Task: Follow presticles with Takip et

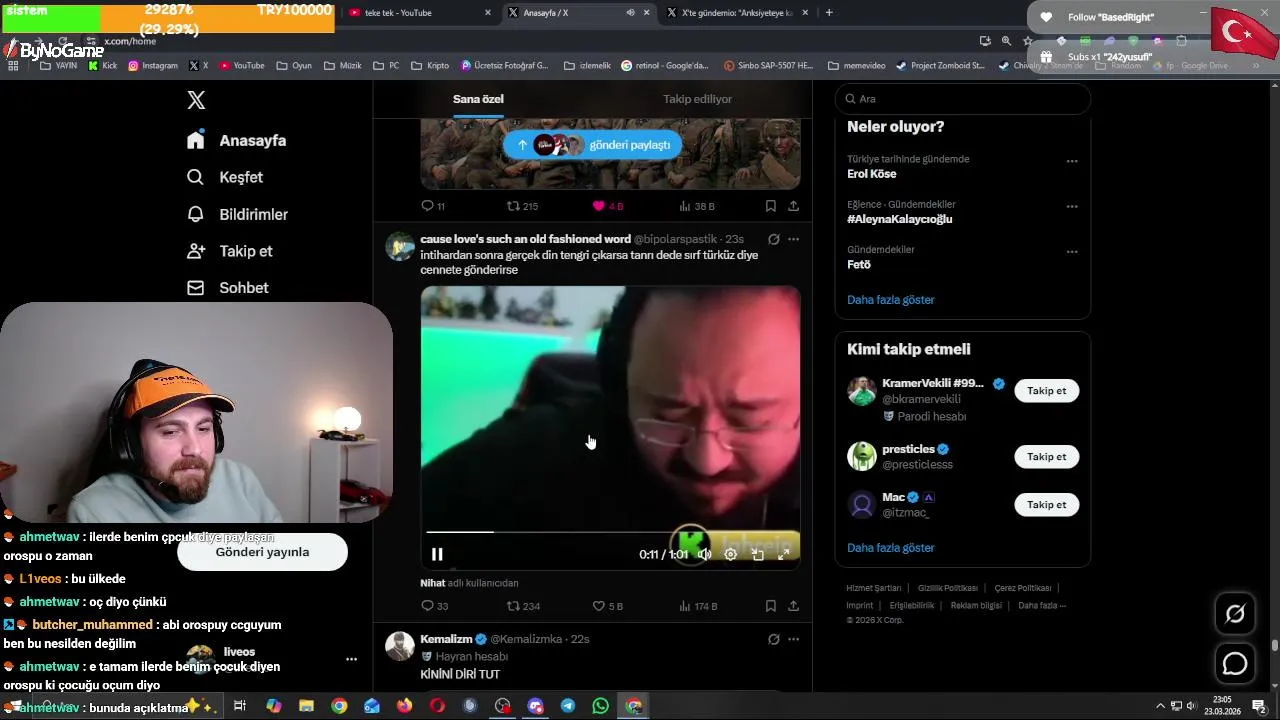Action: [x=1046, y=457]
